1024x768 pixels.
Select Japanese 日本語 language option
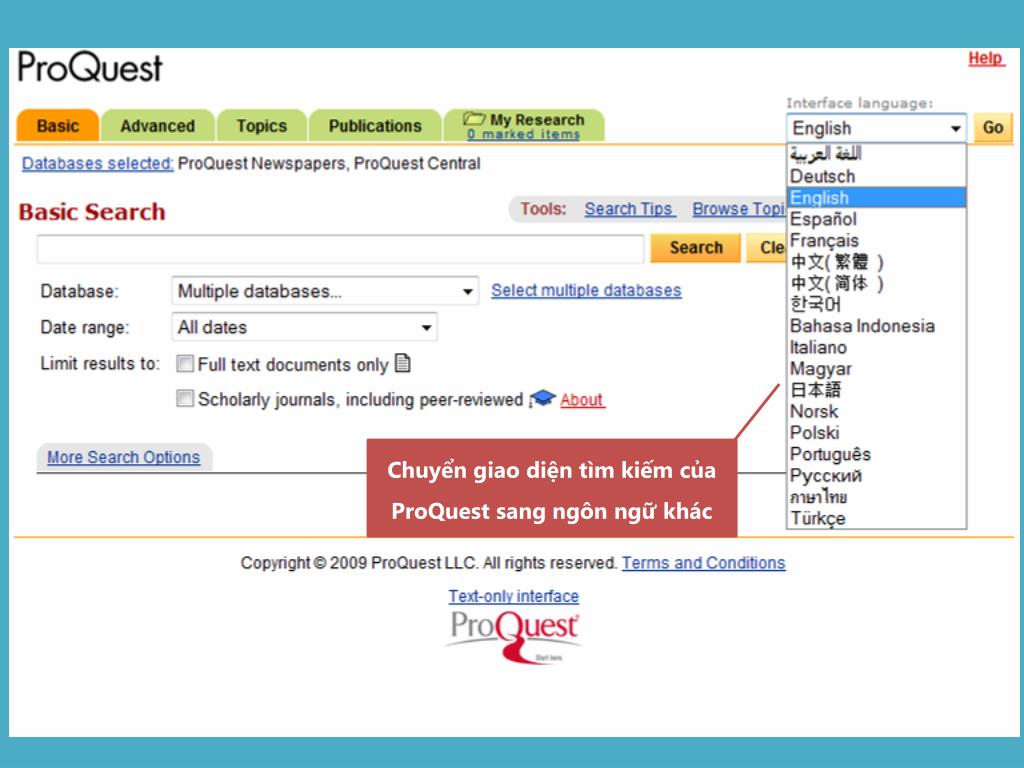(876, 390)
